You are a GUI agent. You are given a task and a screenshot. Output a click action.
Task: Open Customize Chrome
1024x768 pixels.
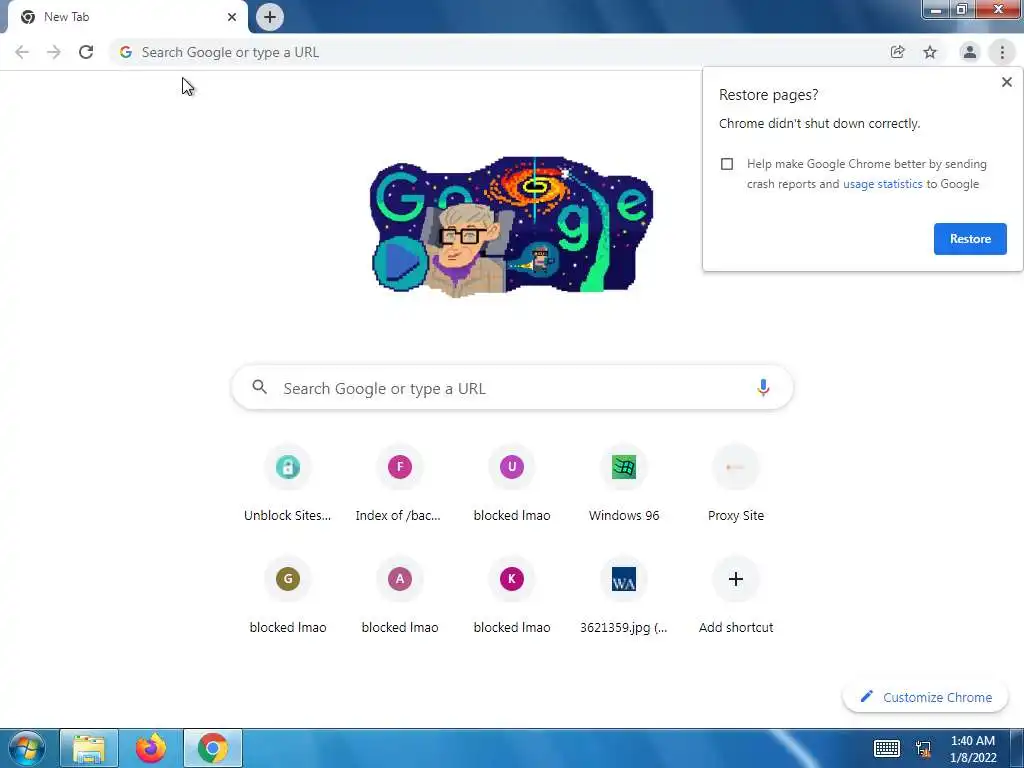(x=925, y=697)
